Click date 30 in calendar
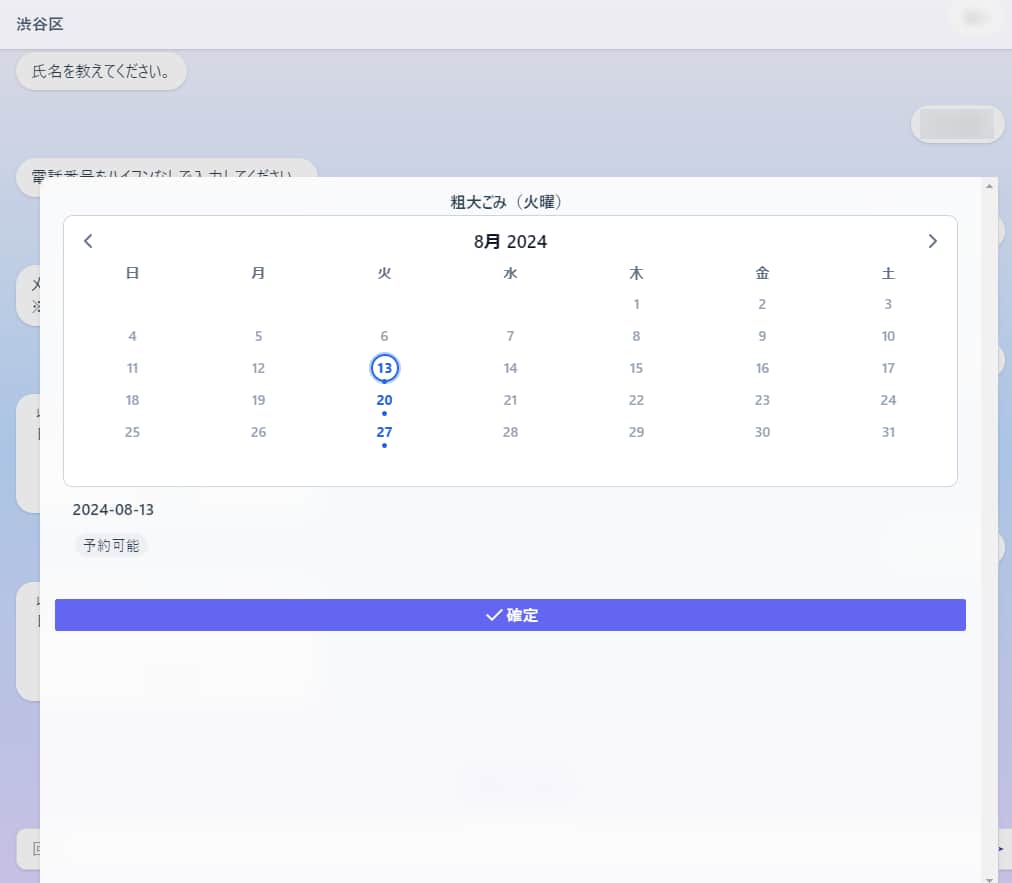The image size is (1012, 883). coord(762,432)
